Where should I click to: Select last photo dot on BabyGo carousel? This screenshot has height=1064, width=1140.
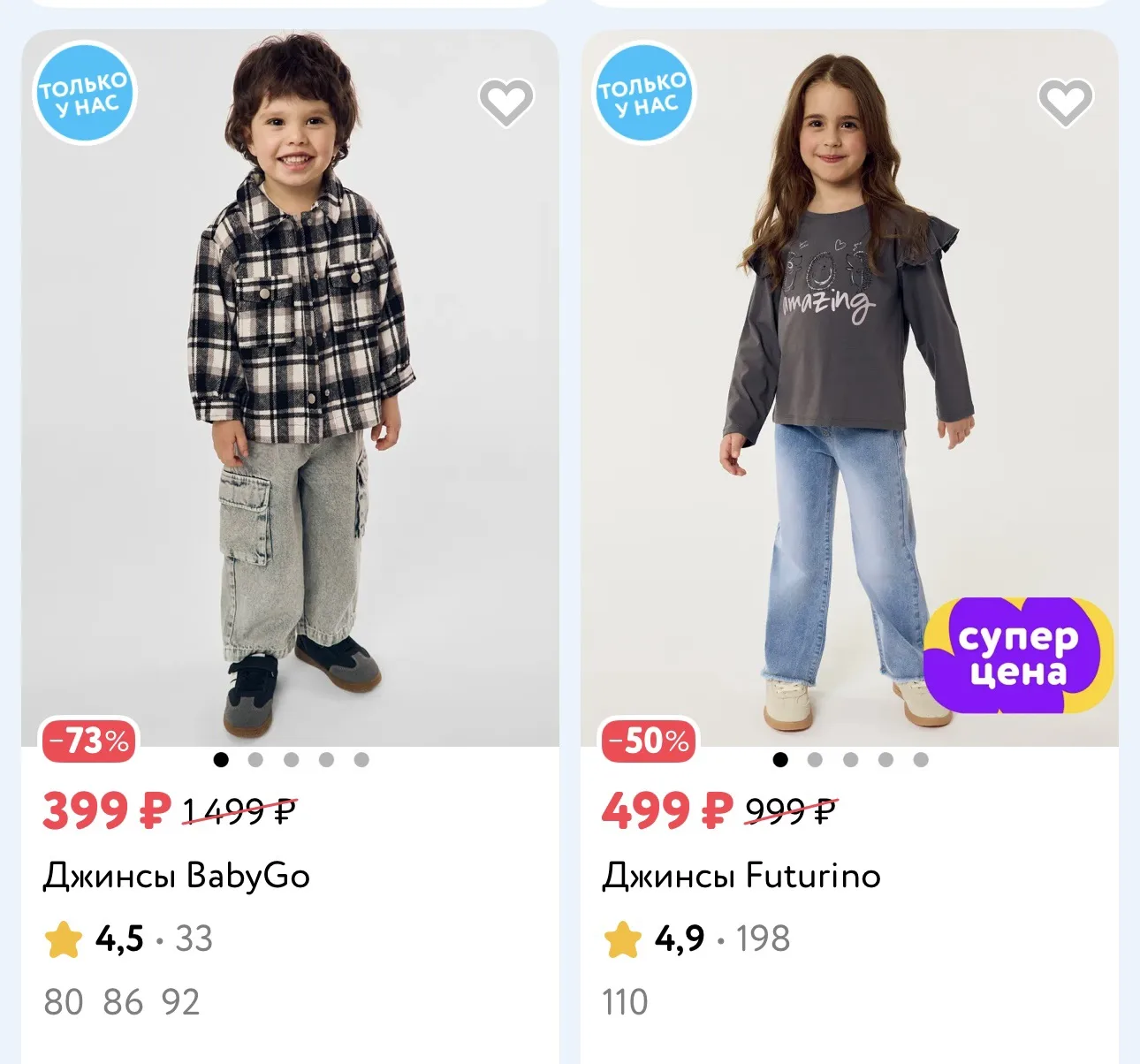click(x=361, y=759)
